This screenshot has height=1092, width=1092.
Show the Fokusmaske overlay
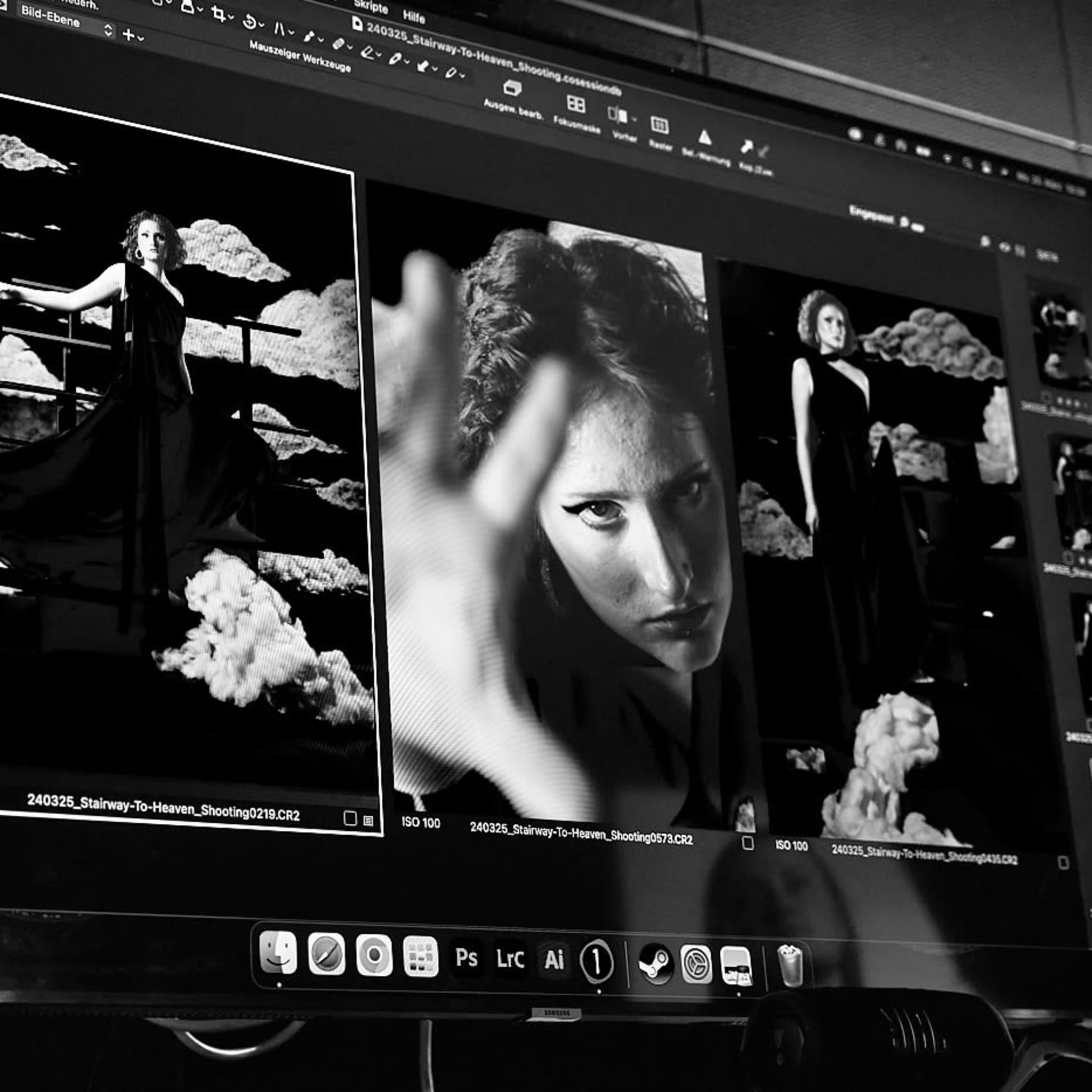[x=575, y=104]
